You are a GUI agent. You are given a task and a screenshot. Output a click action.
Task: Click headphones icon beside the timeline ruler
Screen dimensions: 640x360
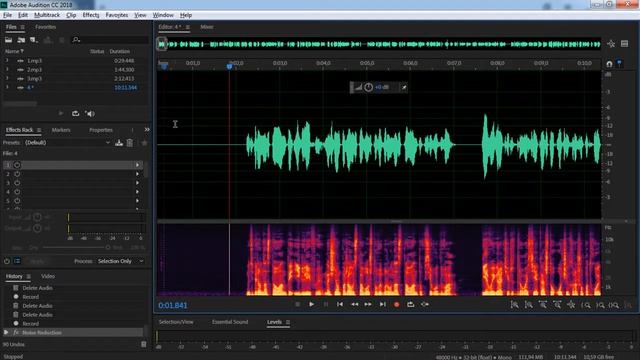pyautogui.click(x=609, y=64)
